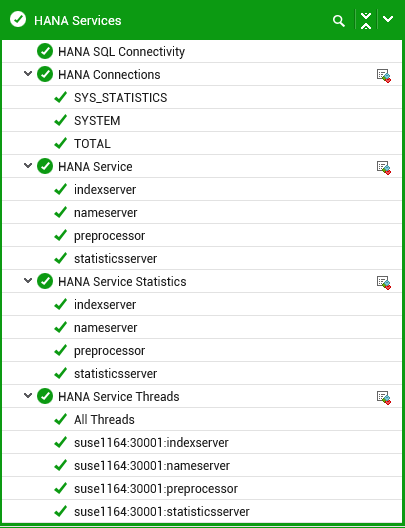Click the HANA Services header status check icon
Image resolution: width=405 pixels, height=528 pixels.
18,19
